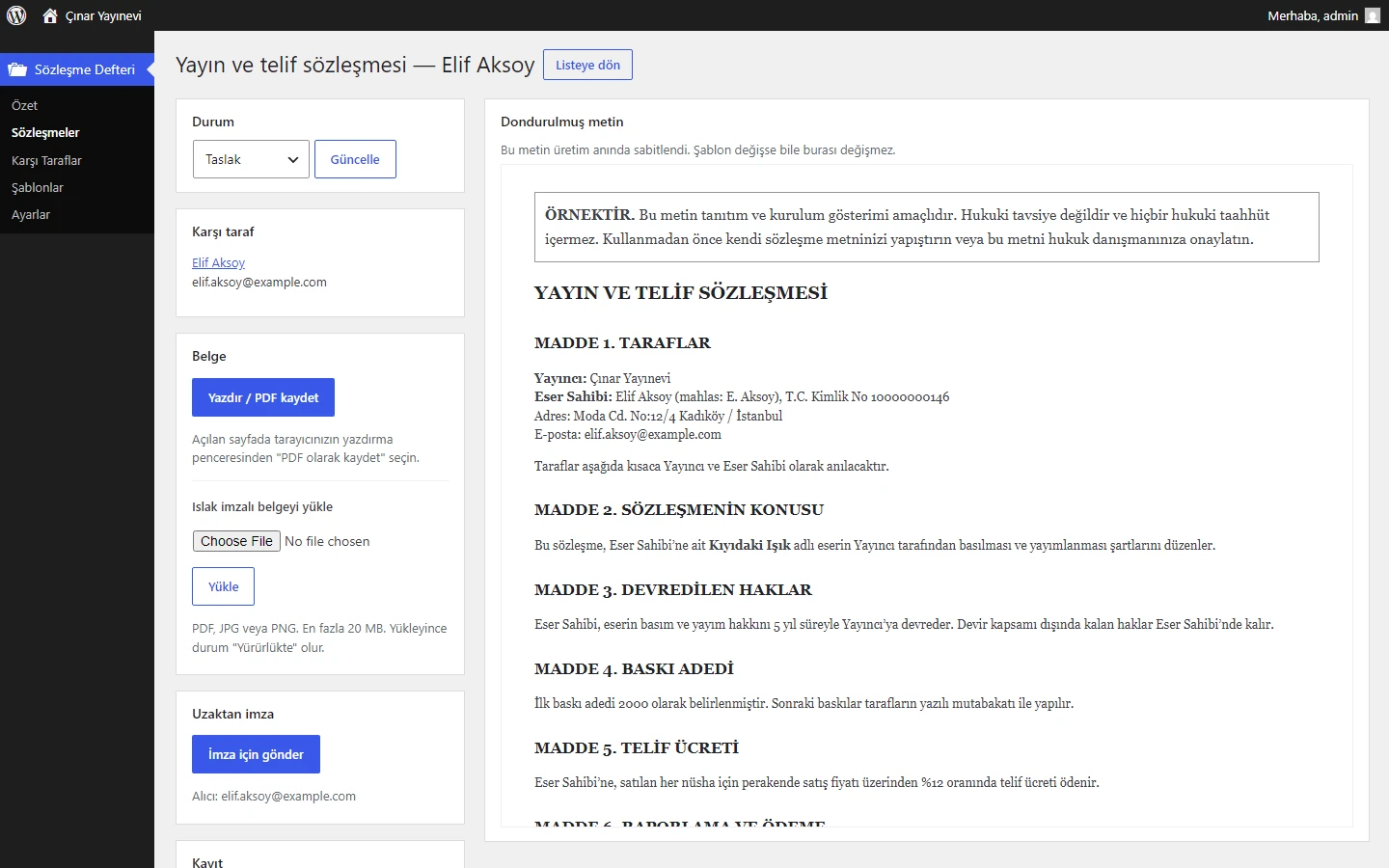Click the Yayıncı: Çınar Yayınevi line
The height and width of the screenshot is (868, 1389).
603,378
